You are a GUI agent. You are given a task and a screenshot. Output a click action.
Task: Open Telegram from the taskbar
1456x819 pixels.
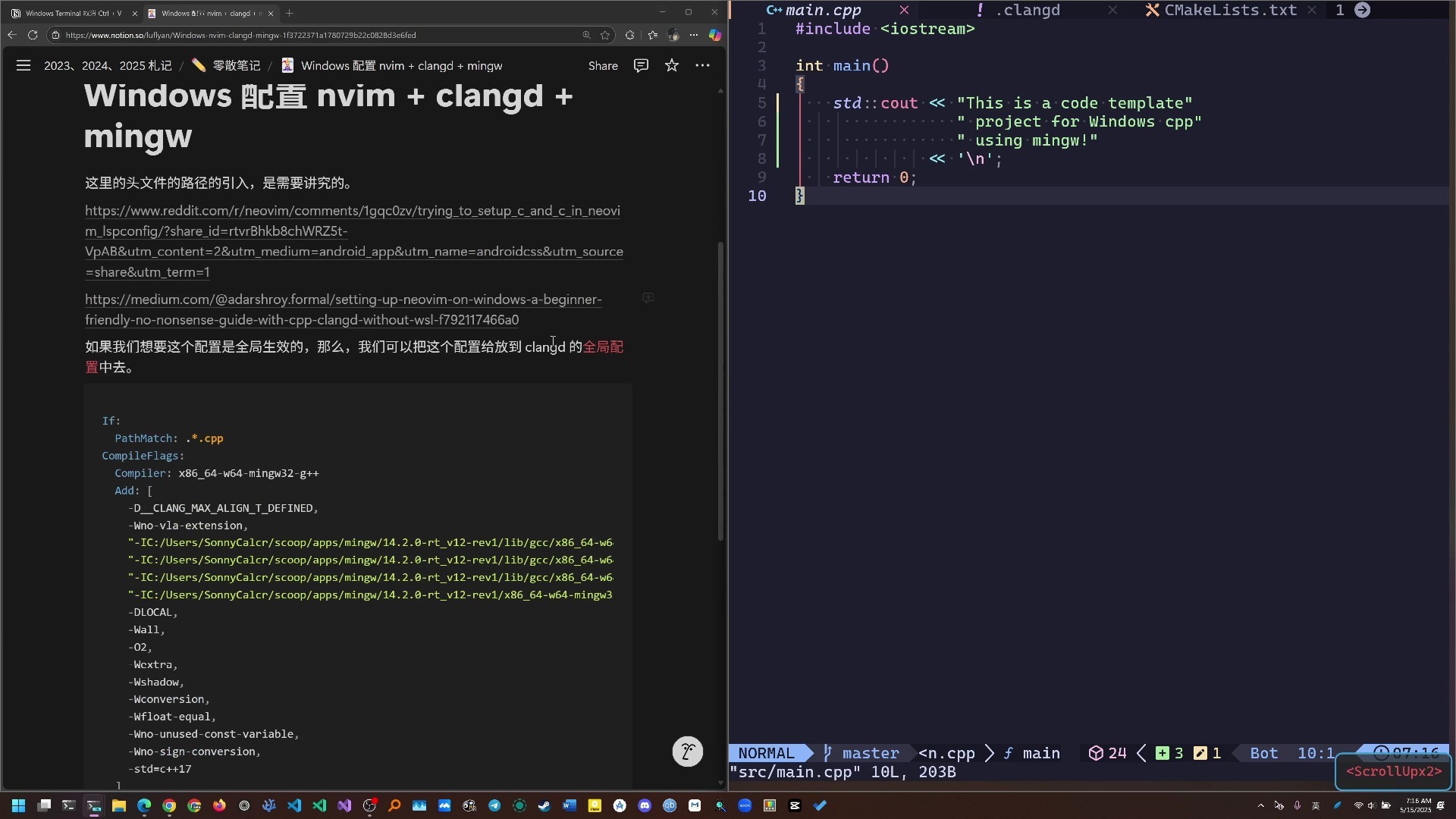point(494,805)
